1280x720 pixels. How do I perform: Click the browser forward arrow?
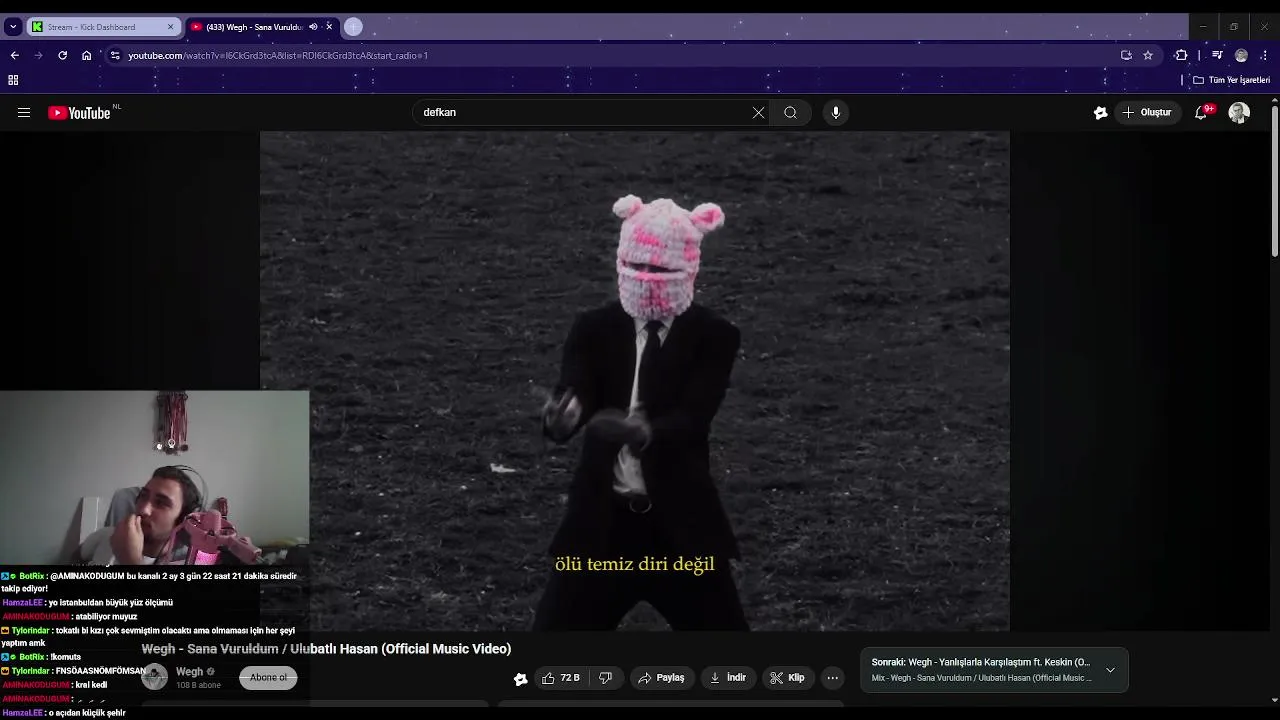[x=38, y=55]
